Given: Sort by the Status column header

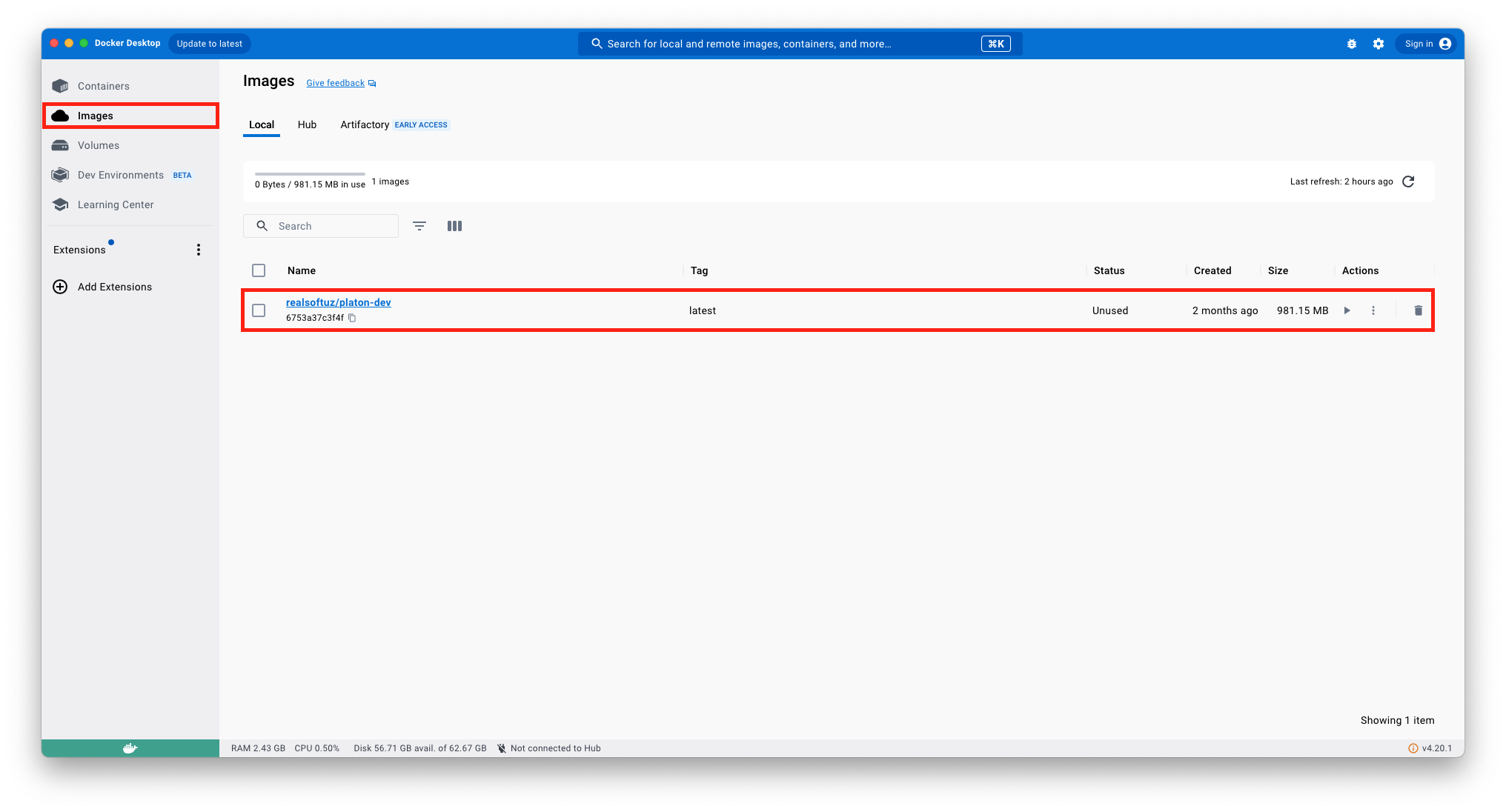Looking at the screenshot, I should pos(1109,270).
